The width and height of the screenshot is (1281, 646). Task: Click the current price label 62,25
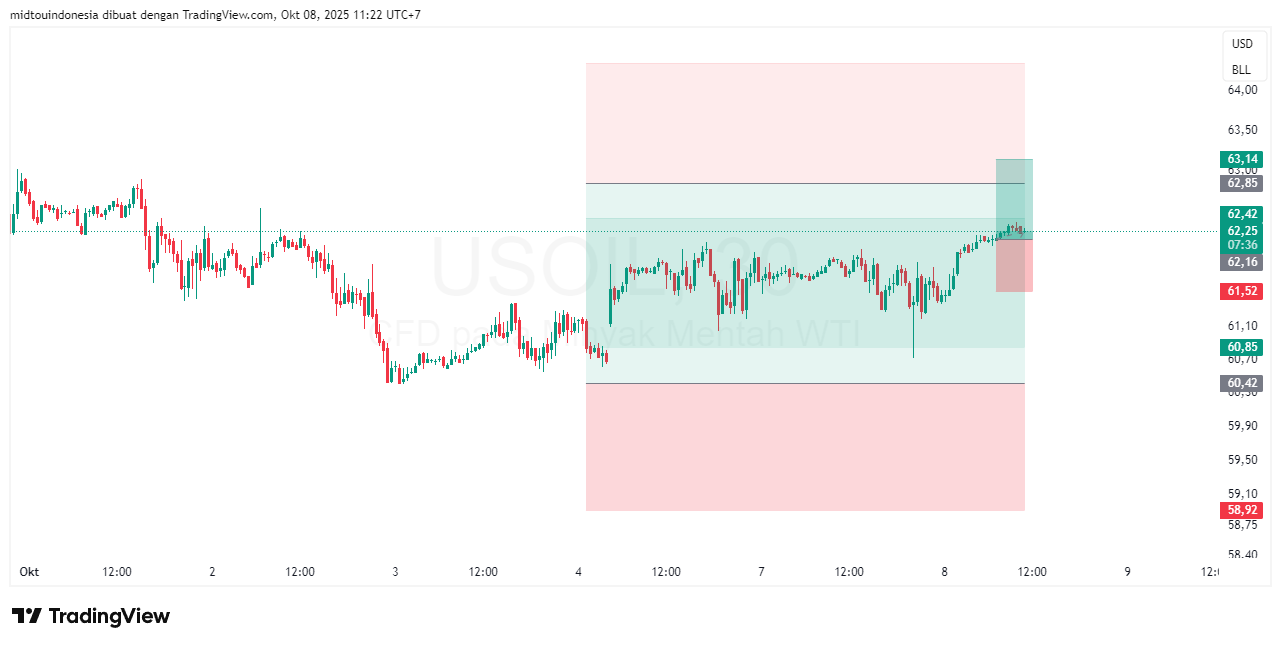[1242, 231]
